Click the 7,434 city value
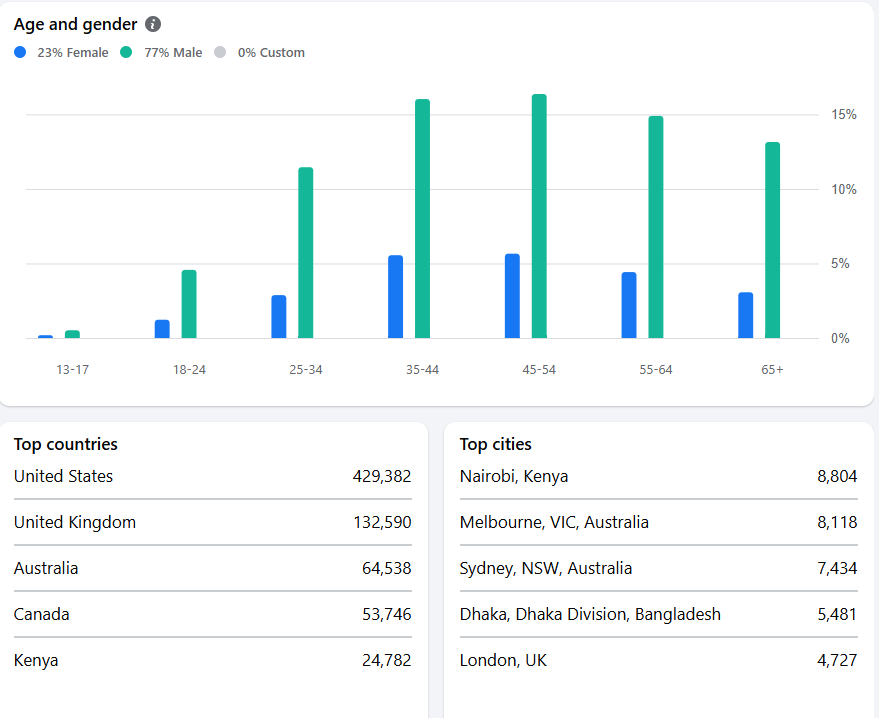The image size is (879, 718). (837, 568)
